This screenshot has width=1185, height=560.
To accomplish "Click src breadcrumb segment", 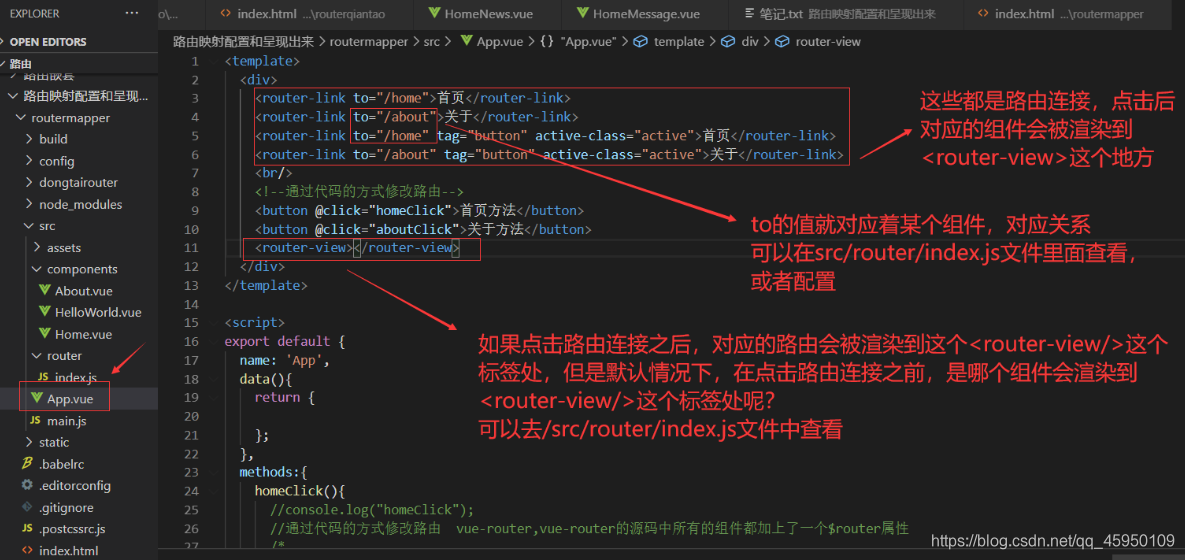I will click(432, 42).
